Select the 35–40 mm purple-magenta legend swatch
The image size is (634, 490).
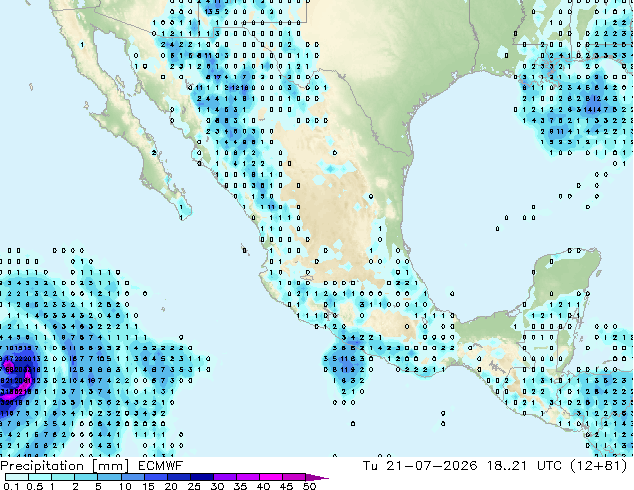pyautogui.click(x=247, y=477)
